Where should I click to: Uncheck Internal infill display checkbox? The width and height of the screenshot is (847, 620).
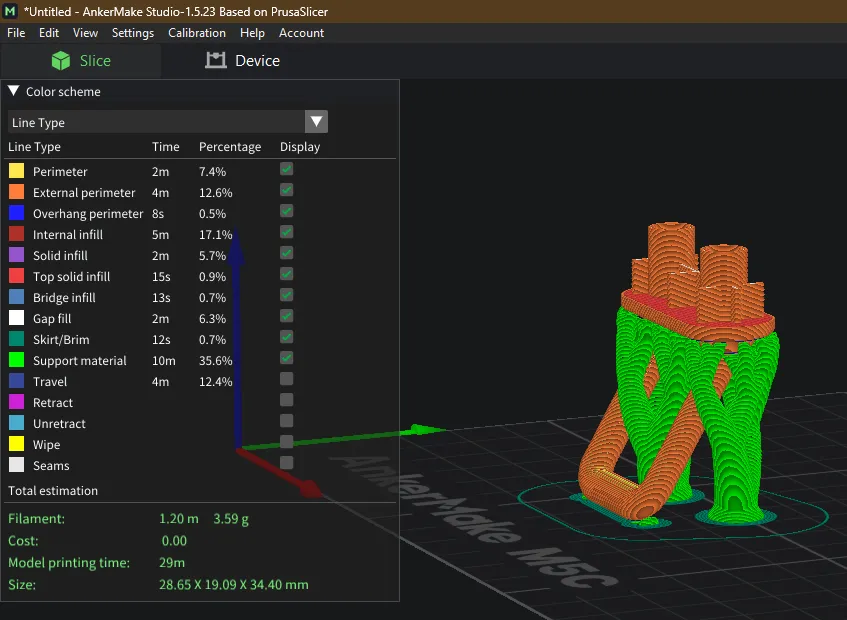287,232
